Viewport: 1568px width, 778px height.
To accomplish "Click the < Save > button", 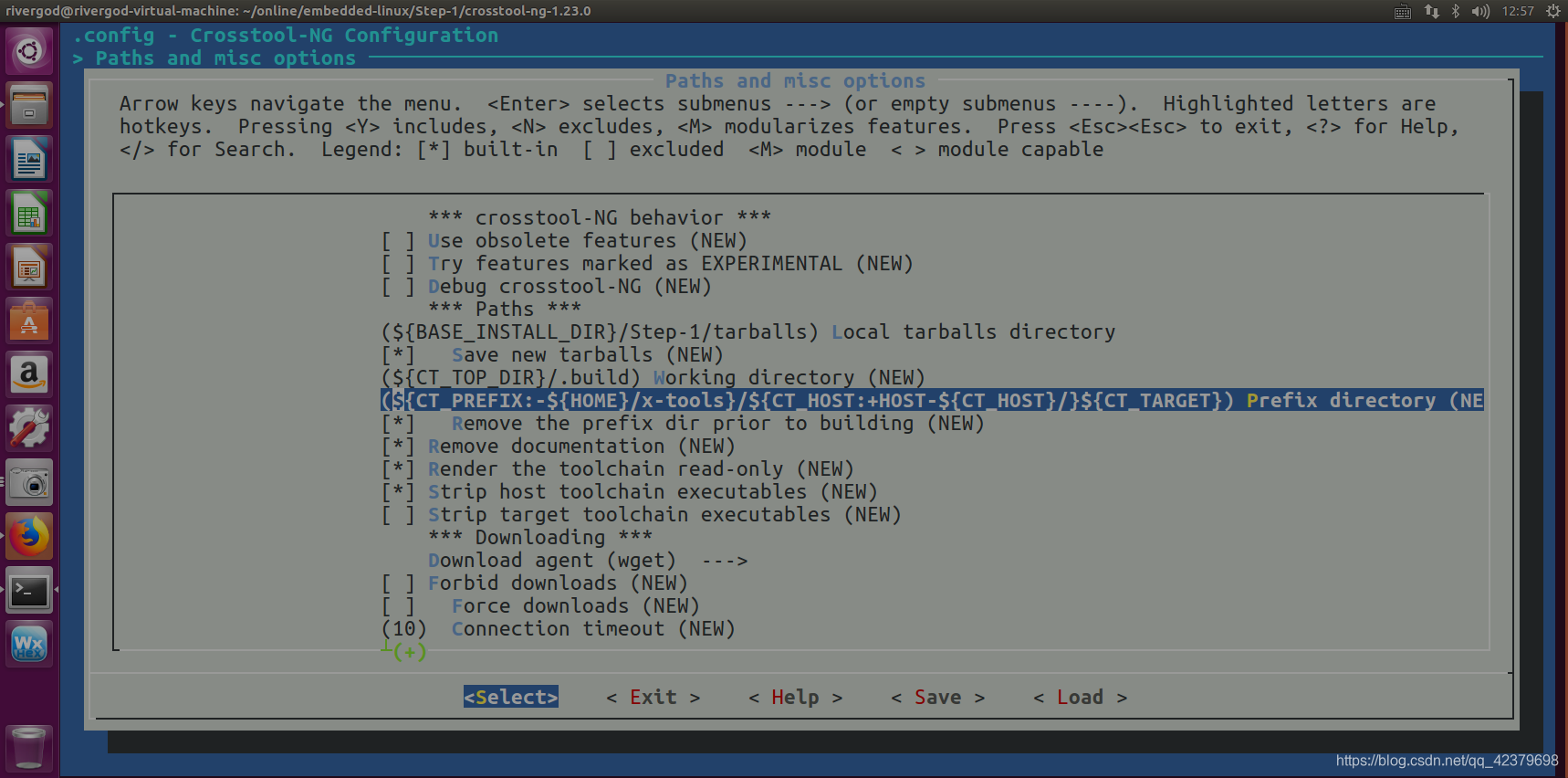I will 938,698.
